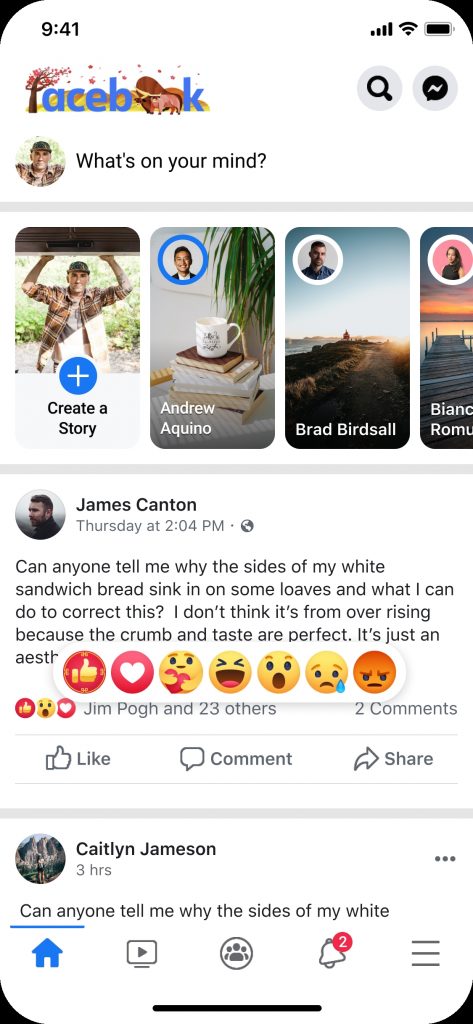Open the hamburger menu tab
Image resolution: width=473 pixels, height=1024 pixels.
[425, 954]
